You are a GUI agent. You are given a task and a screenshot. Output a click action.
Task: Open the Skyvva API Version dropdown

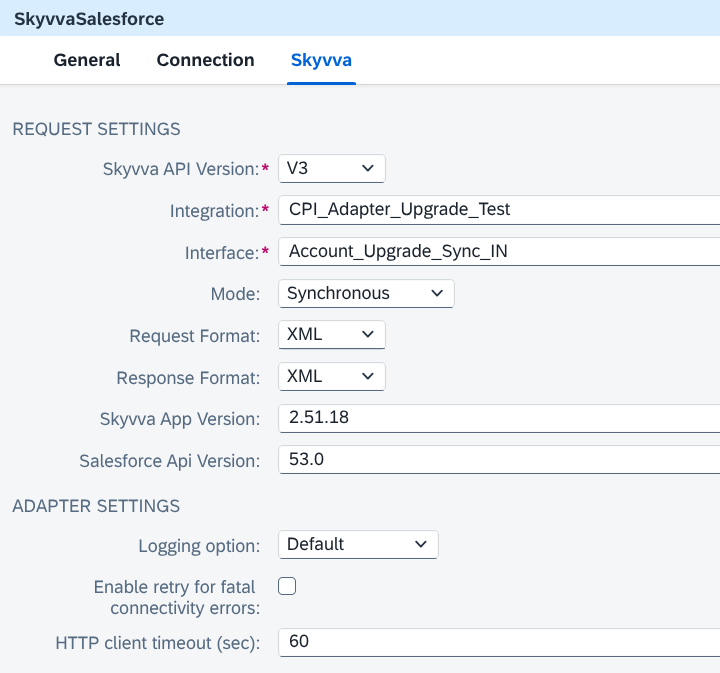click(x=332, y=168)
